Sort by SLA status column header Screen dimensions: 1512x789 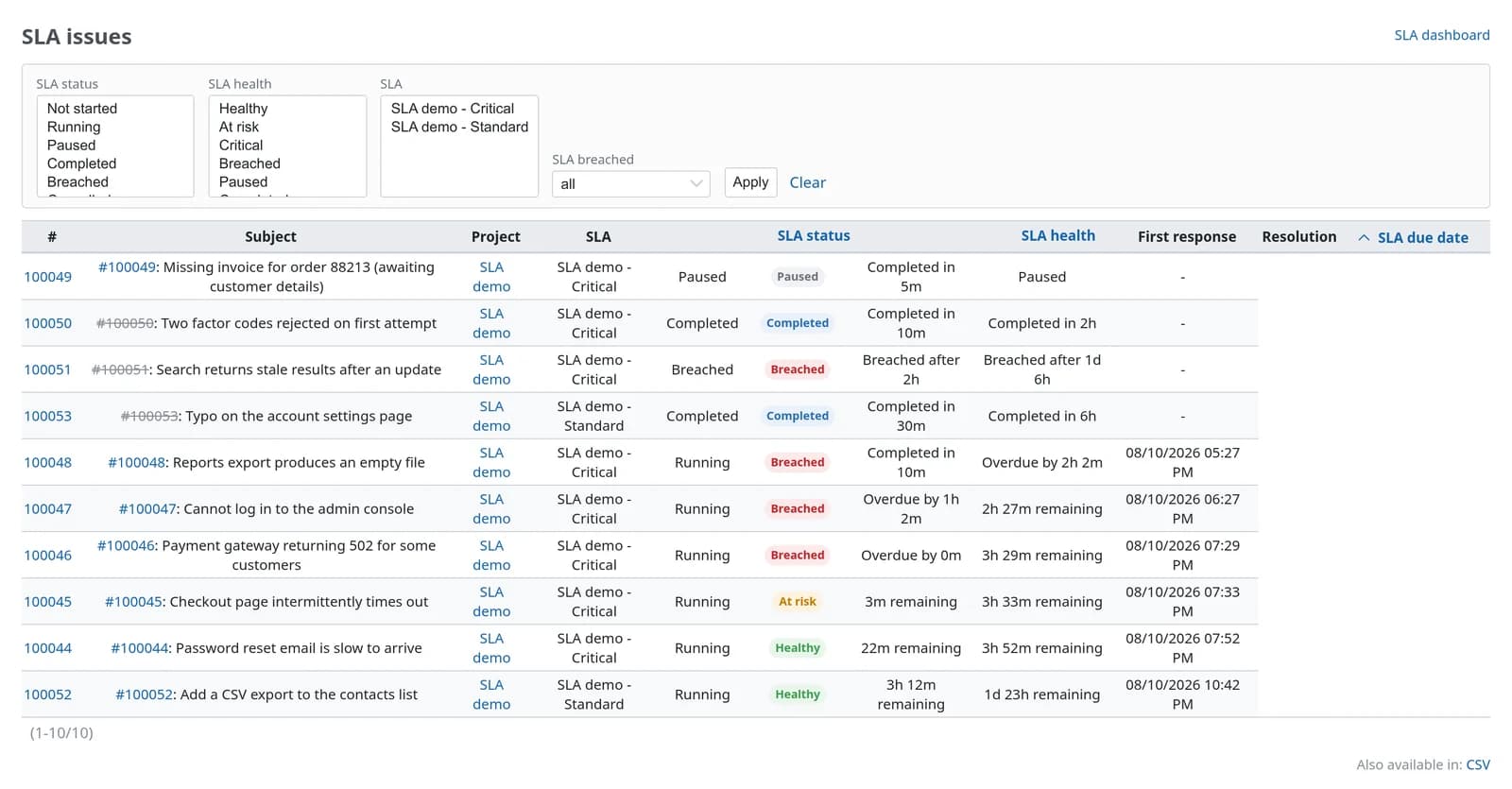(814, 236)
